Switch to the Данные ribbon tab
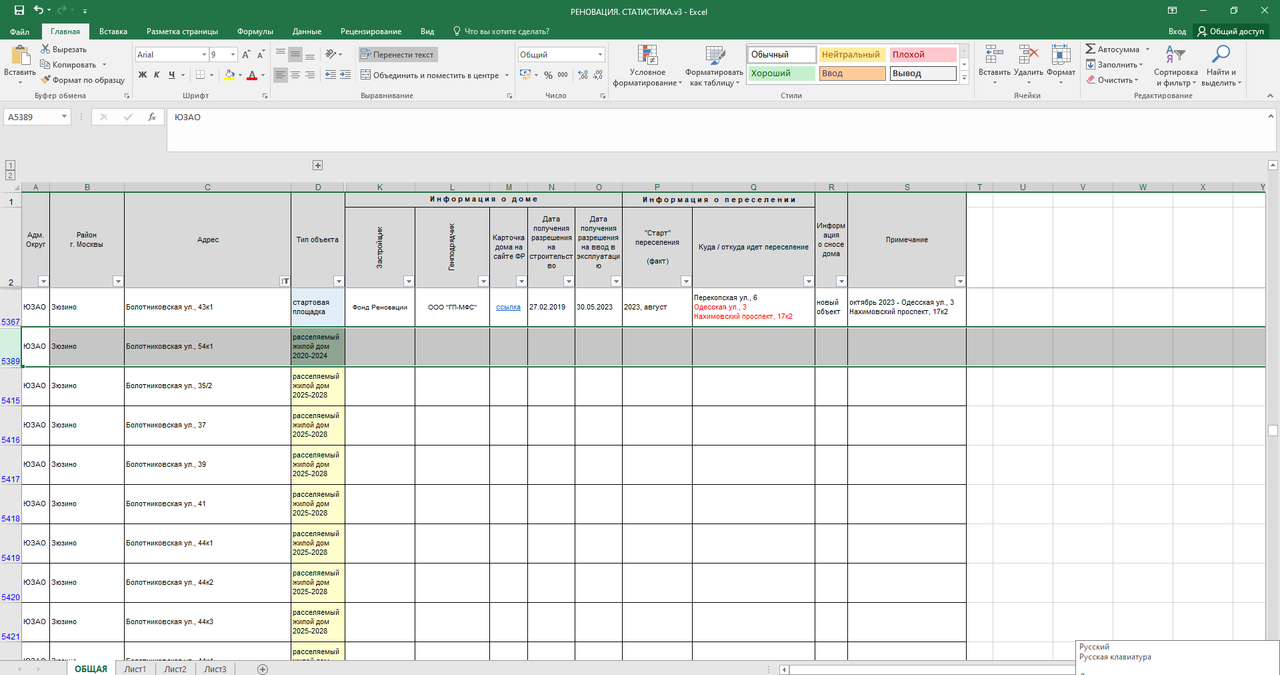 click(x=307, y=31)
